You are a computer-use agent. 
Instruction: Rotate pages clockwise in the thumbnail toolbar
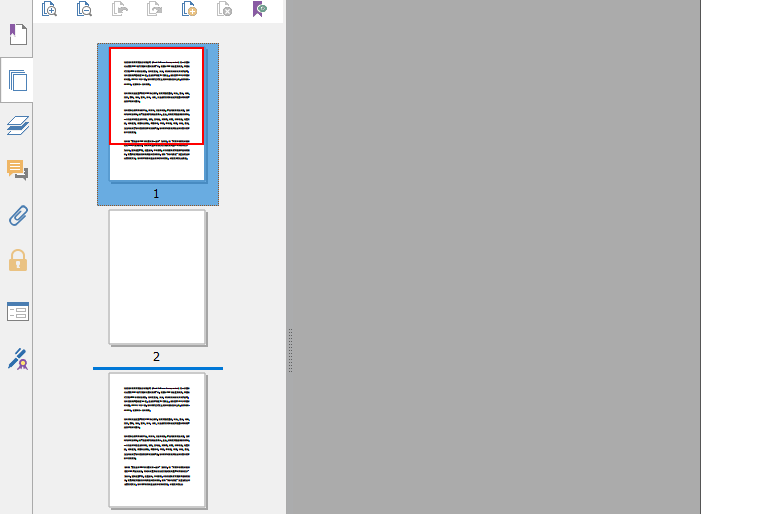point(154,9)
